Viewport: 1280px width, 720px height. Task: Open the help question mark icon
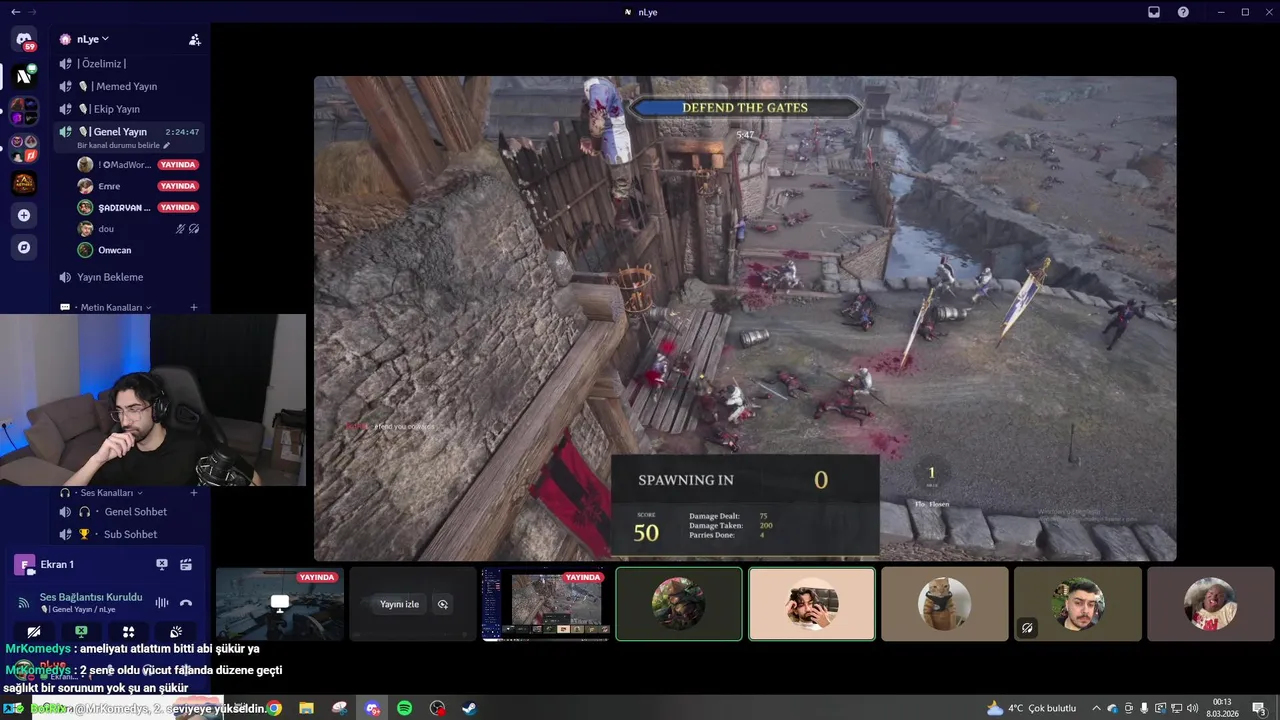[x=1184, y=12]
